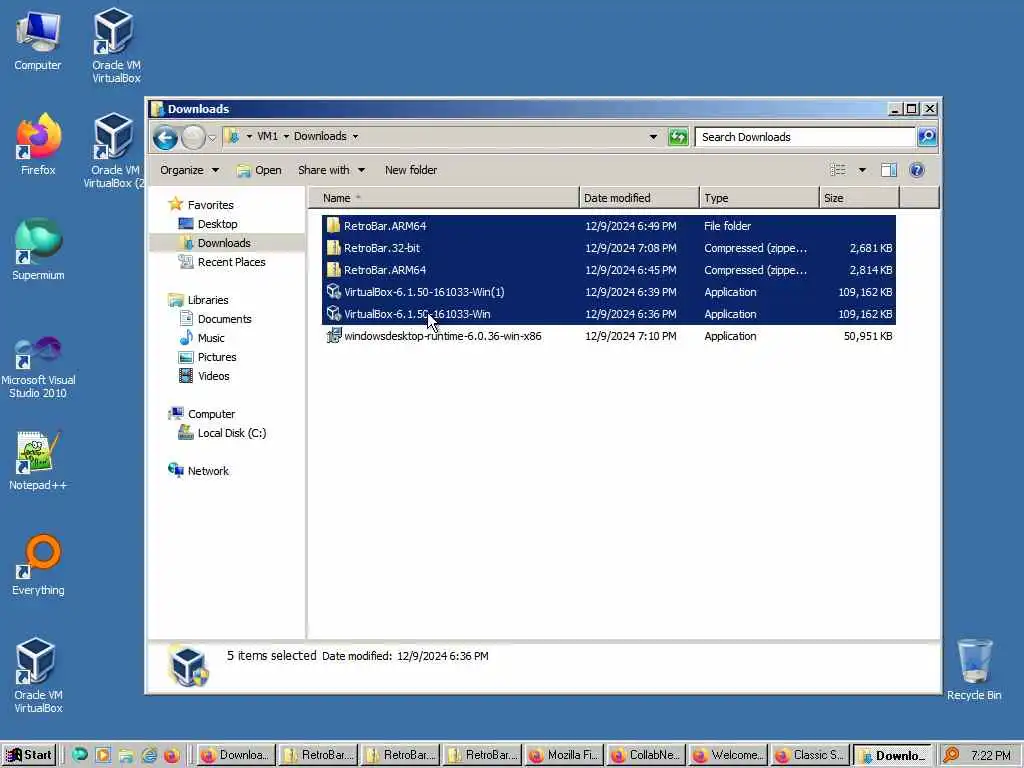Click the search magnifier button

coord(927,136)
